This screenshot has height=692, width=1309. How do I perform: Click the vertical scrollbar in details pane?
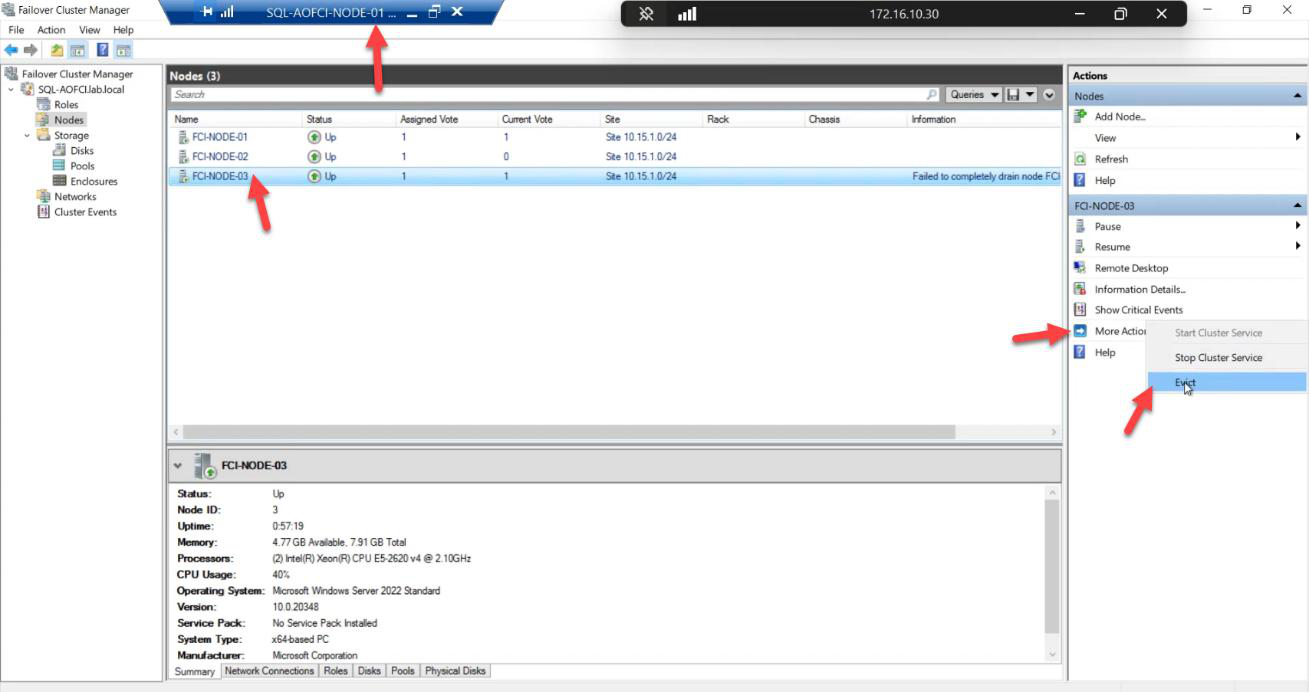pos(1051,565)
